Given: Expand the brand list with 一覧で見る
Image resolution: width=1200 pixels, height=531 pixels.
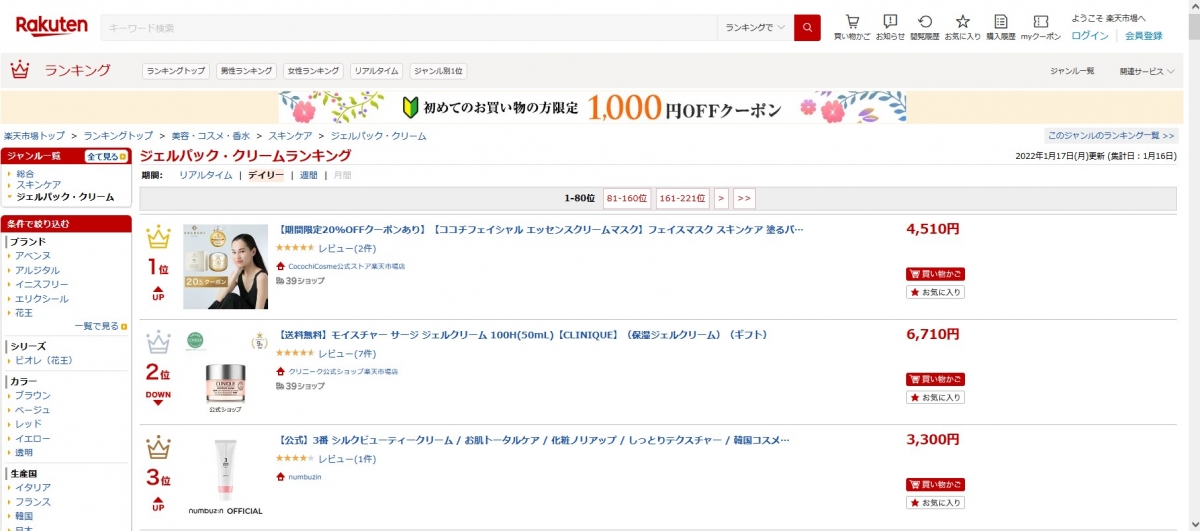Looking at the screenshot, I should 100,326.
